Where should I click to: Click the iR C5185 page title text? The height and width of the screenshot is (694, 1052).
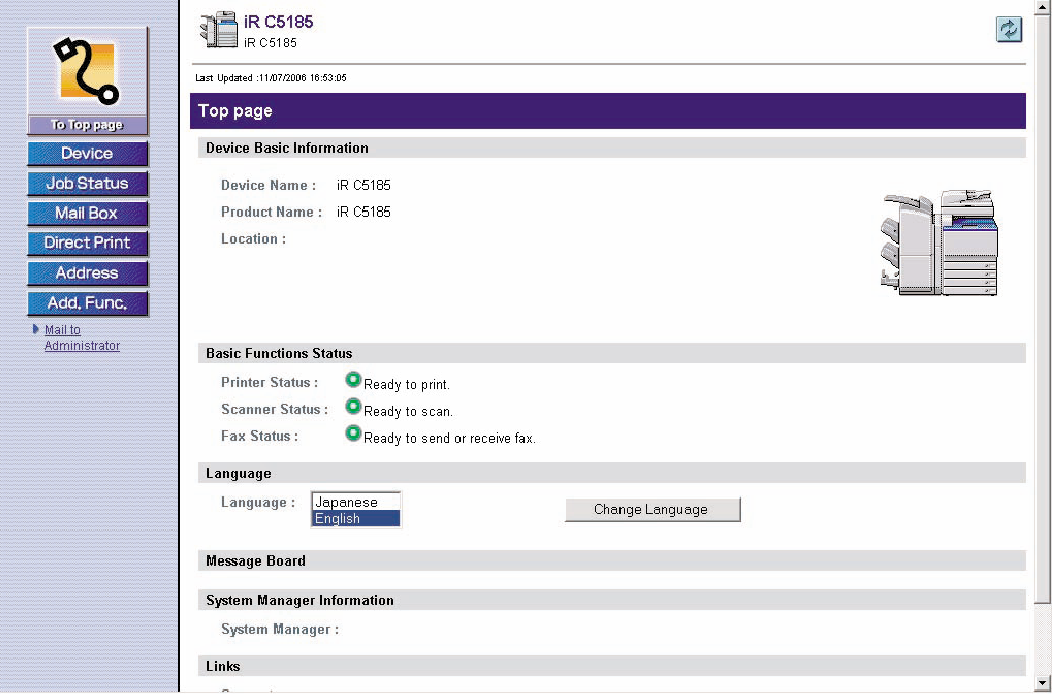click(278, 22)
